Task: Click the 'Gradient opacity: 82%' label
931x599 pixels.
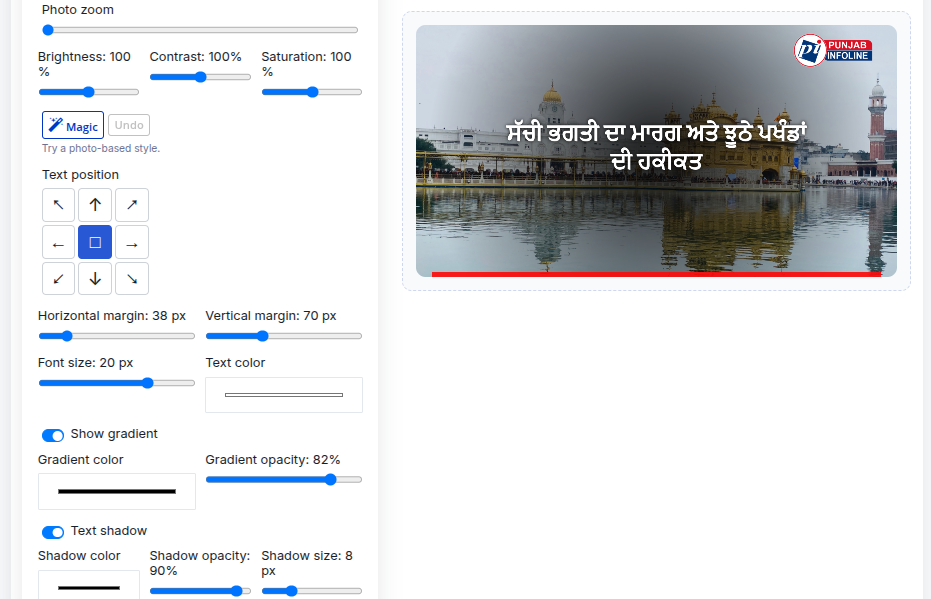Action: (x=273, y=459)
